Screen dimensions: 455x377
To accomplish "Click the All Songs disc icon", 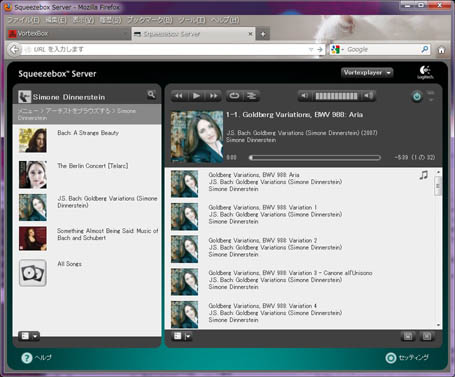I will 33,273.
